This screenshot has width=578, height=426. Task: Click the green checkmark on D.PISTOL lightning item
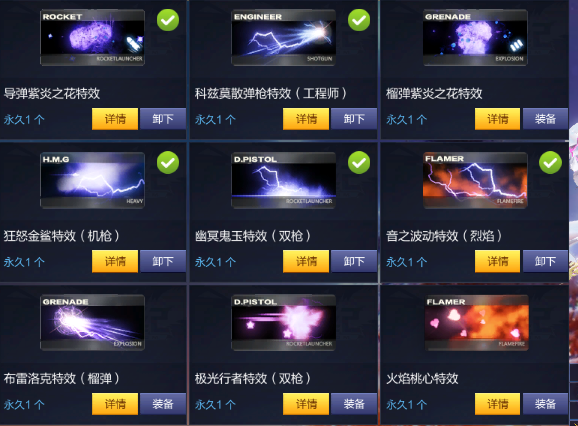point(359,163)
